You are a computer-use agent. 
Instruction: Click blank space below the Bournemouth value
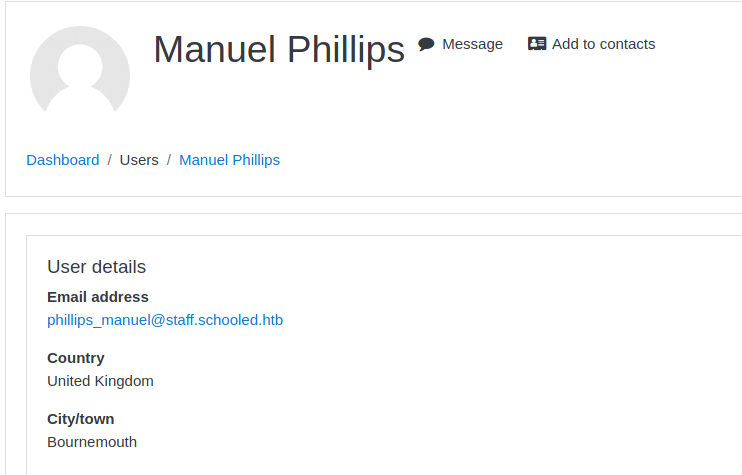[x=300, y=462]
